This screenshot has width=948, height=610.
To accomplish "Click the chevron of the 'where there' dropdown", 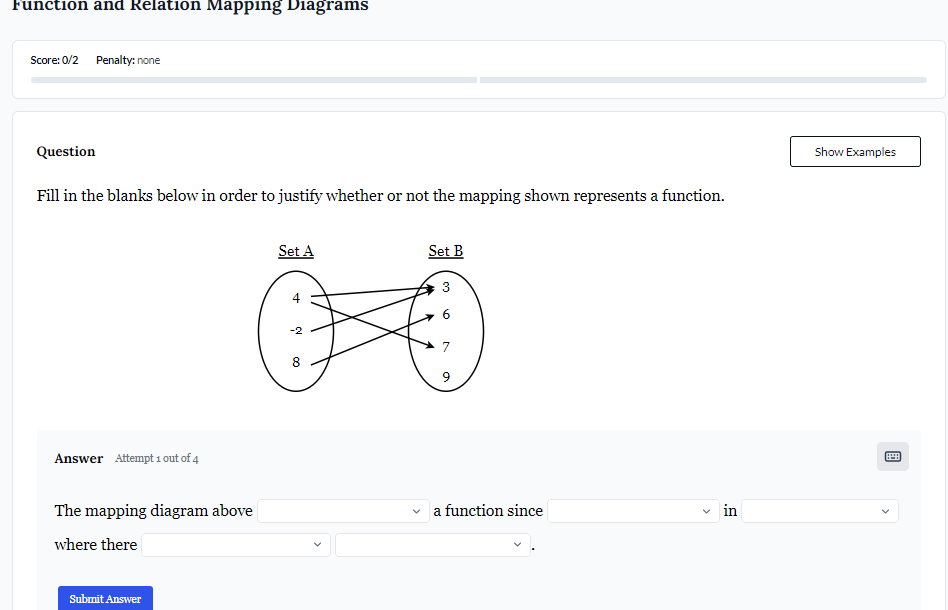I will [317, 544].
